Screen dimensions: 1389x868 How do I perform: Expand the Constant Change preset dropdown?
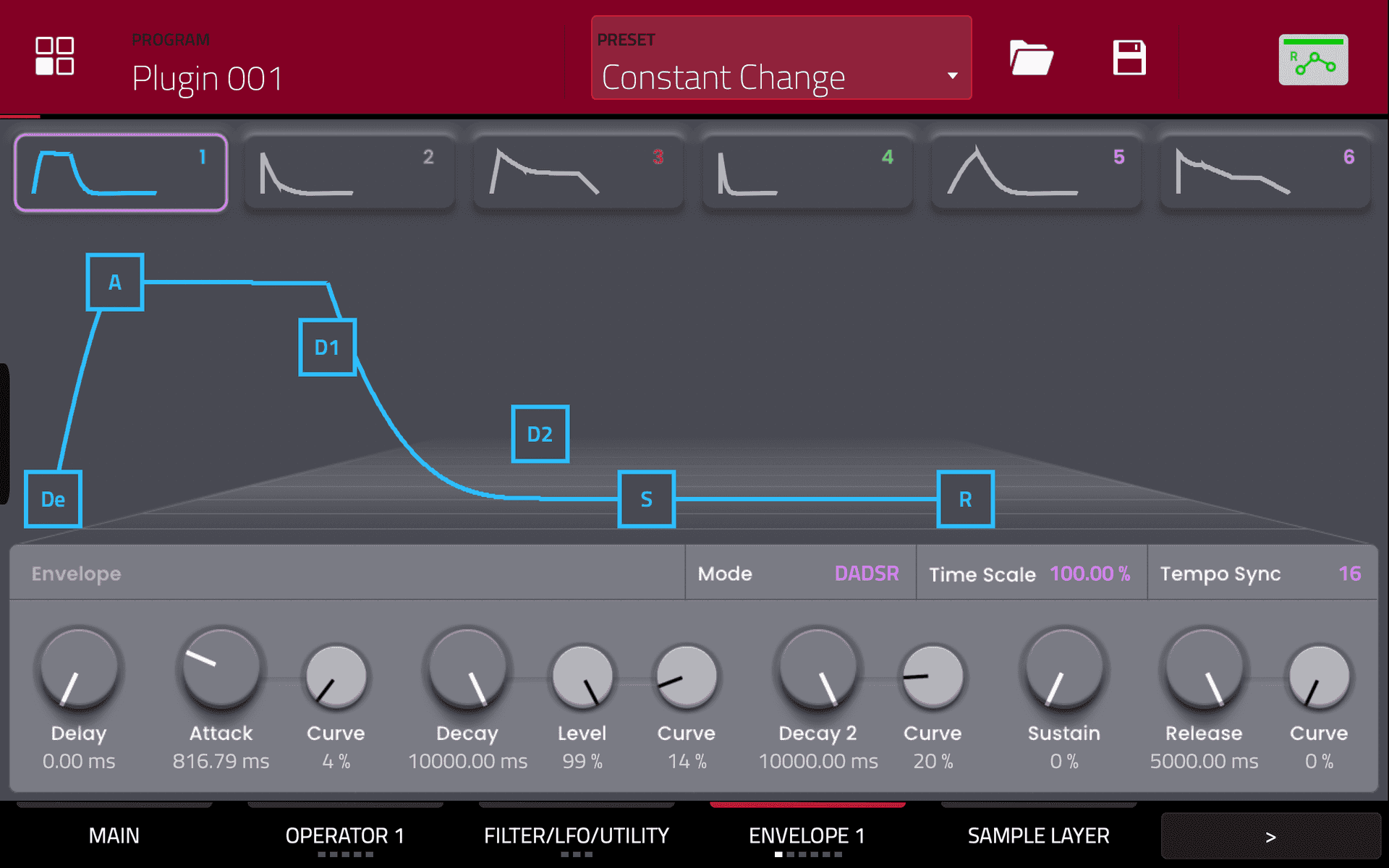click(781, 59)
